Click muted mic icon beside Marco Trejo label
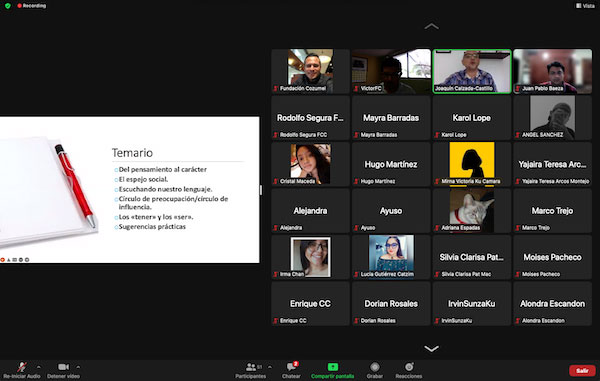 [518, 228]
